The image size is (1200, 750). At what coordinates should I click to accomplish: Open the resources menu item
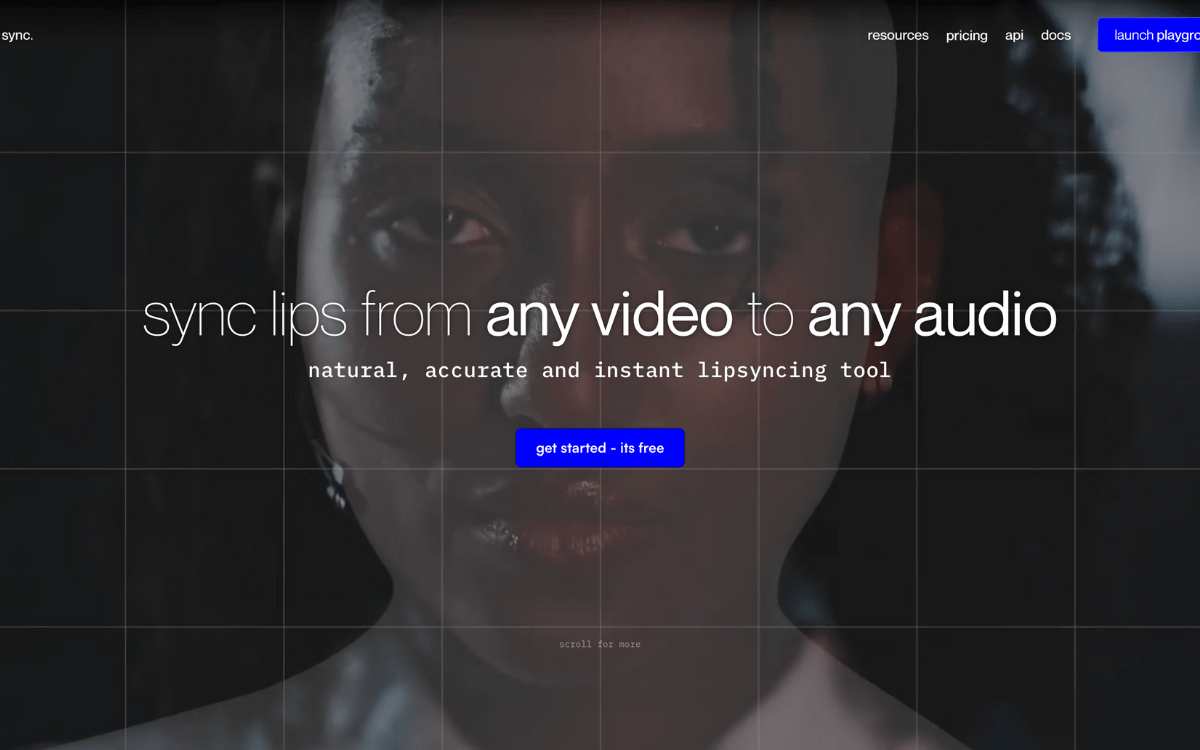pyautogui.click(x=898, y=35)
